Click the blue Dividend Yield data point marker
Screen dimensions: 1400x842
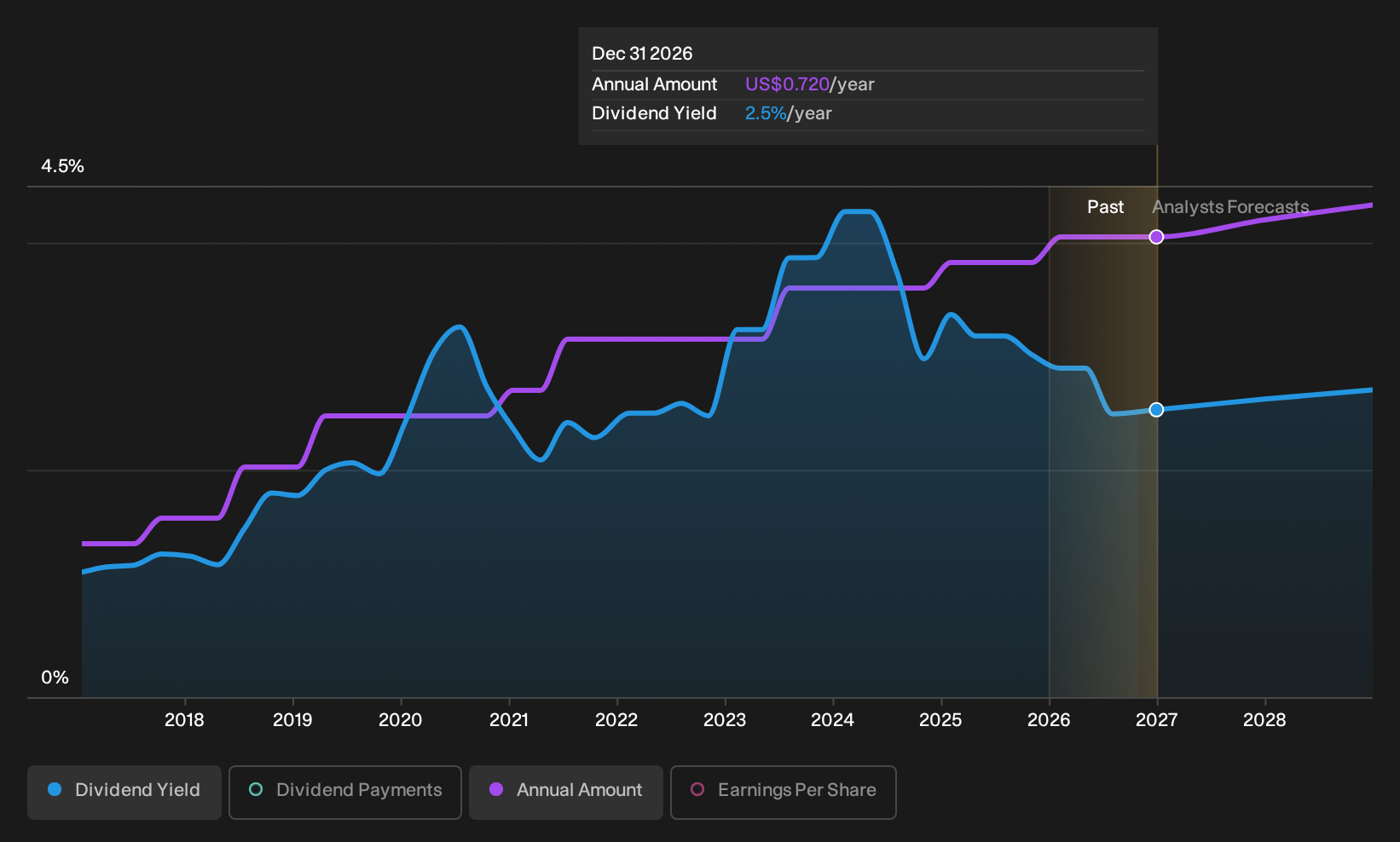point(1156,410)
